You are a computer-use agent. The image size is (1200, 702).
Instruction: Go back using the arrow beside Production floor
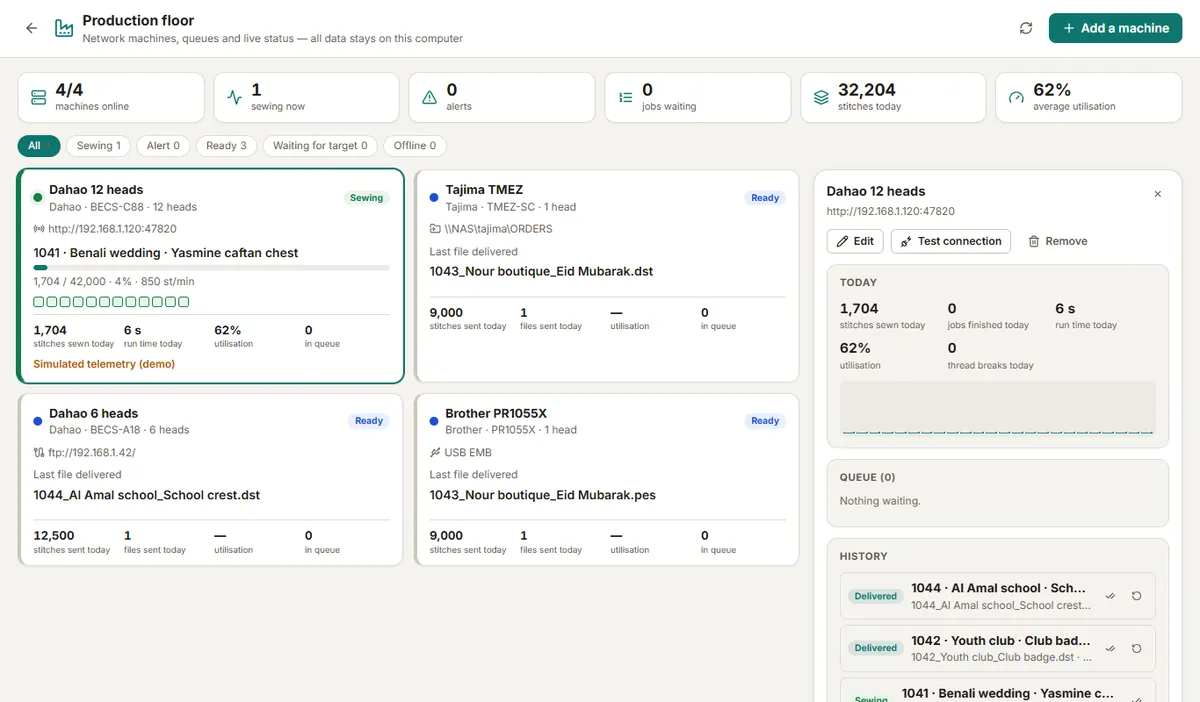(31, 28)
